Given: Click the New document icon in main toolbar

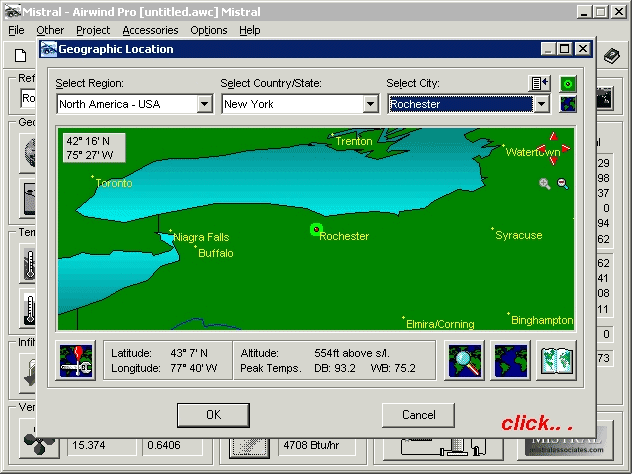Looking at the screenshot, I should 21,56.
